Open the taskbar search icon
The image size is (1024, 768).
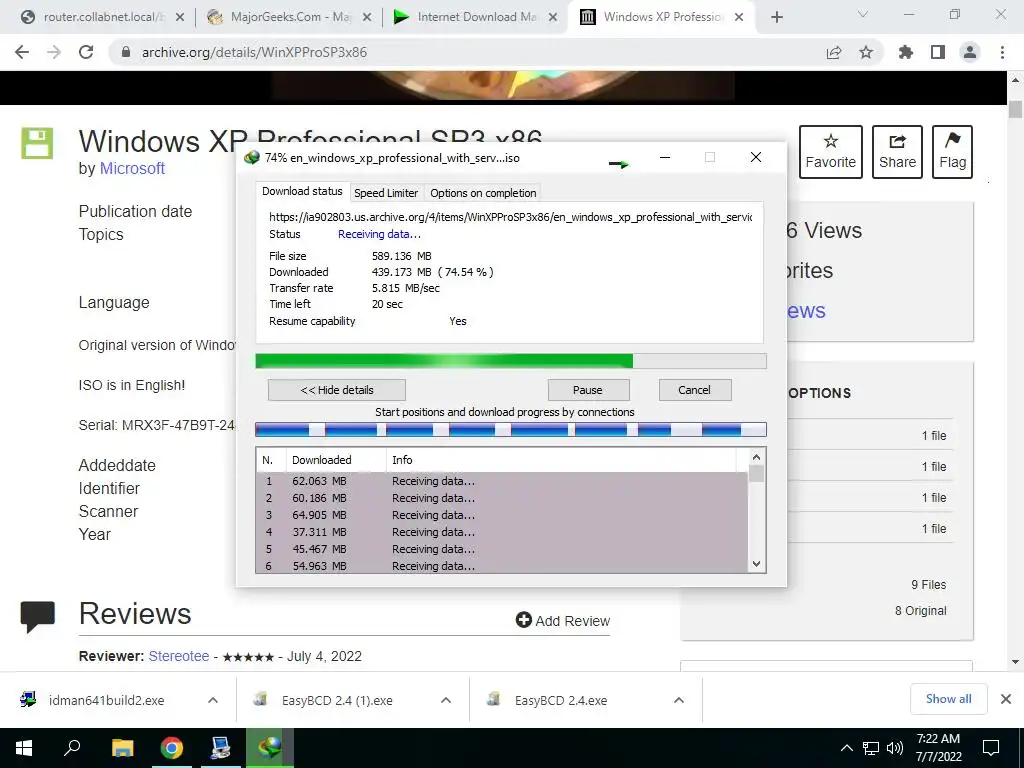[72, 748]
